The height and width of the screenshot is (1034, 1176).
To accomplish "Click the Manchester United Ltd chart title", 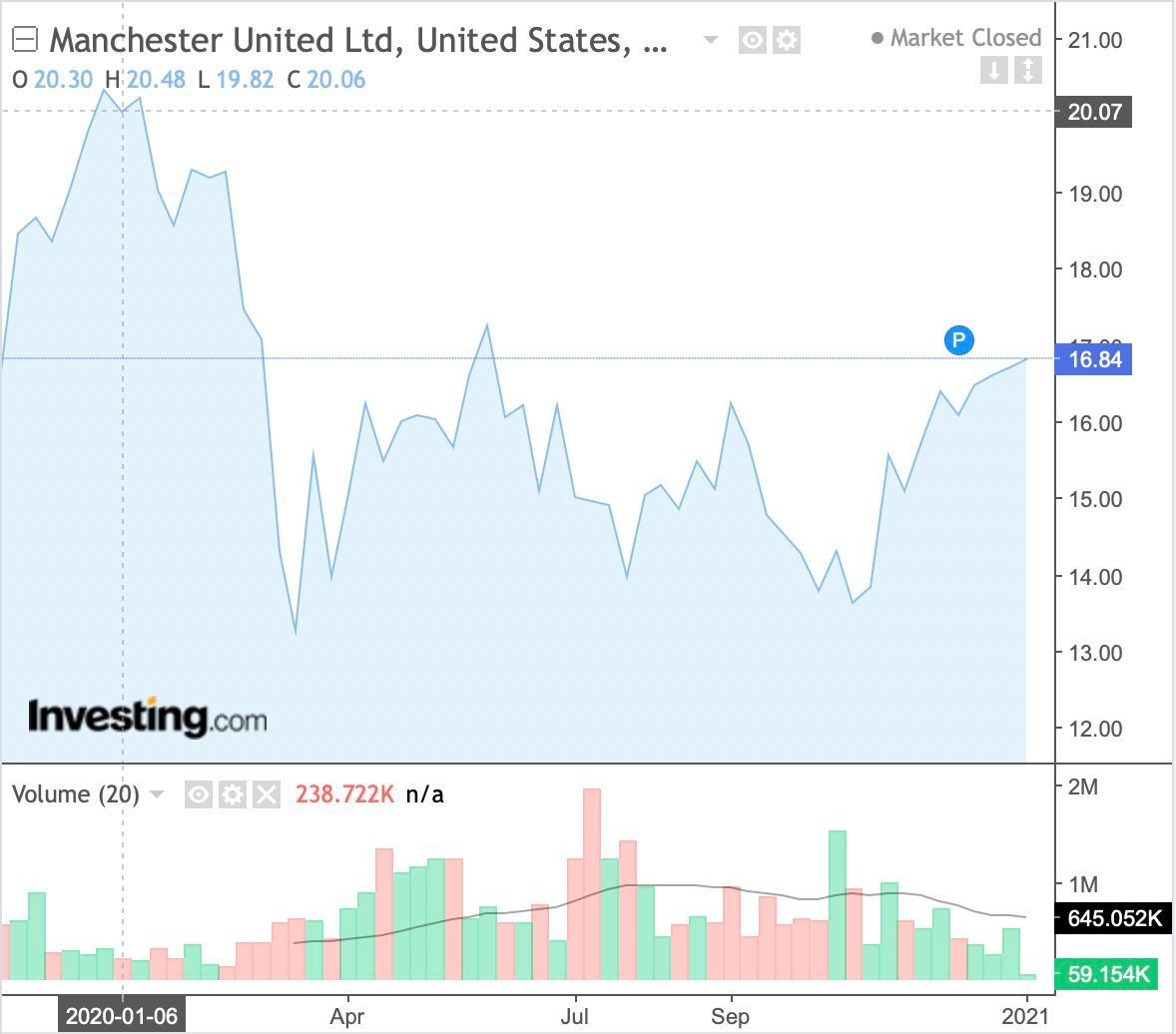I will pos(358,41).
